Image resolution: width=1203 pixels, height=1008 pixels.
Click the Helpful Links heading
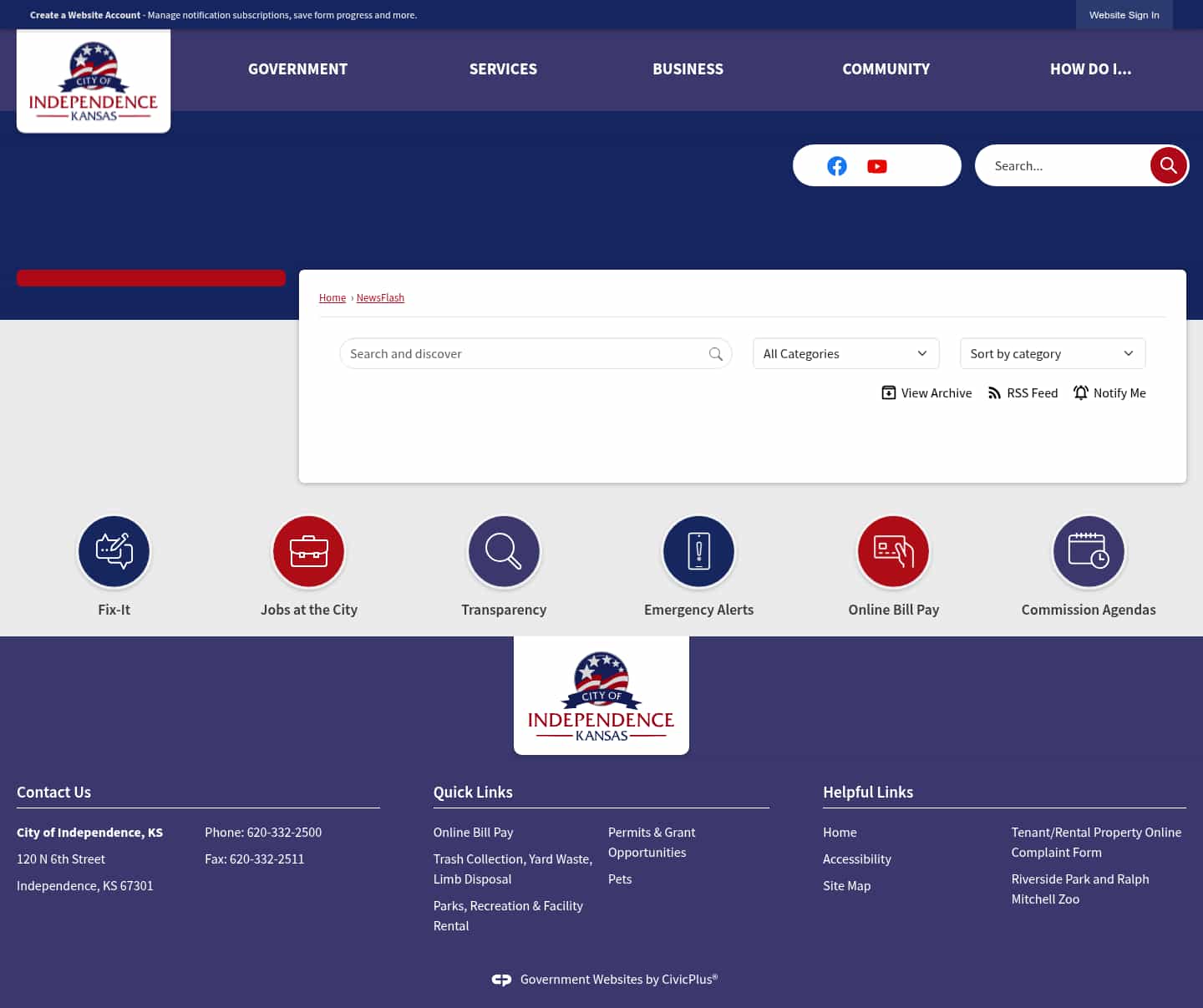(868, 793)
